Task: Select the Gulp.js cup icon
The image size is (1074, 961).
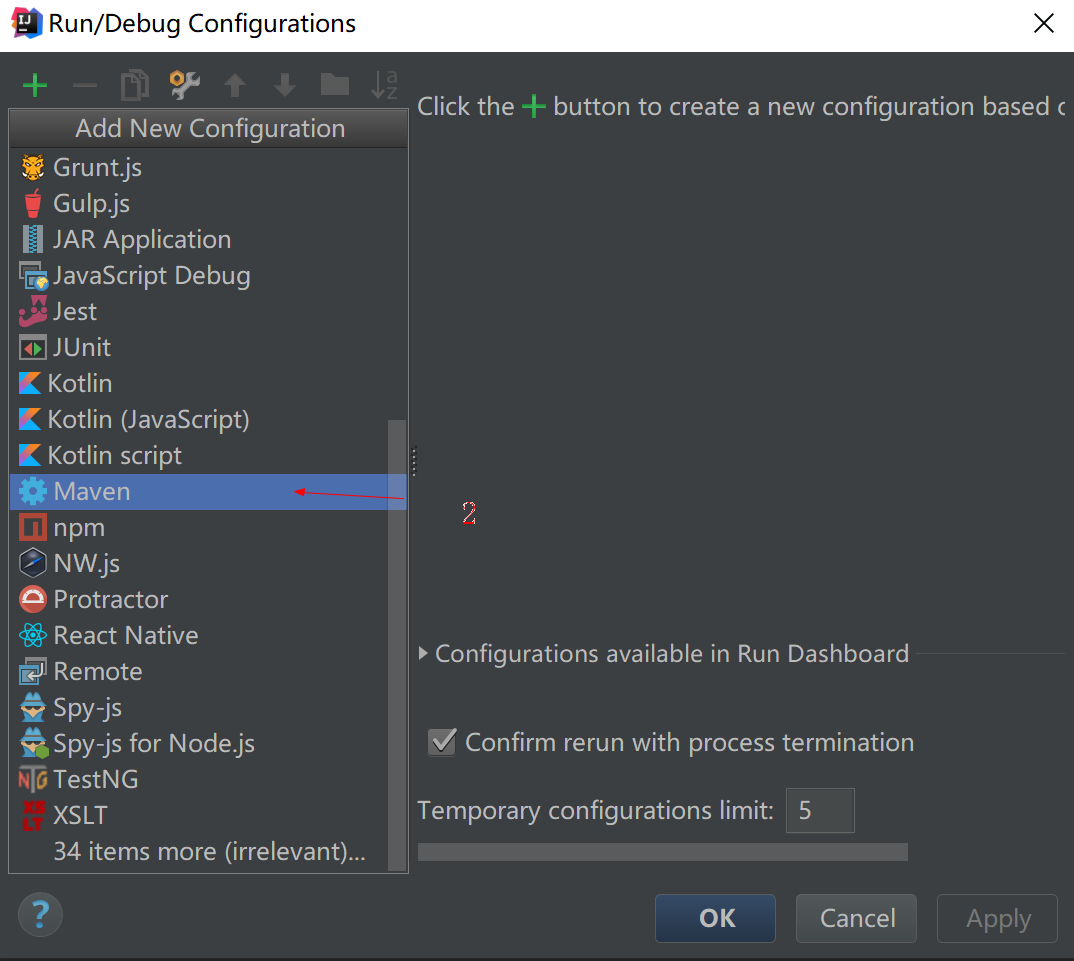Action: click(32, 203)
